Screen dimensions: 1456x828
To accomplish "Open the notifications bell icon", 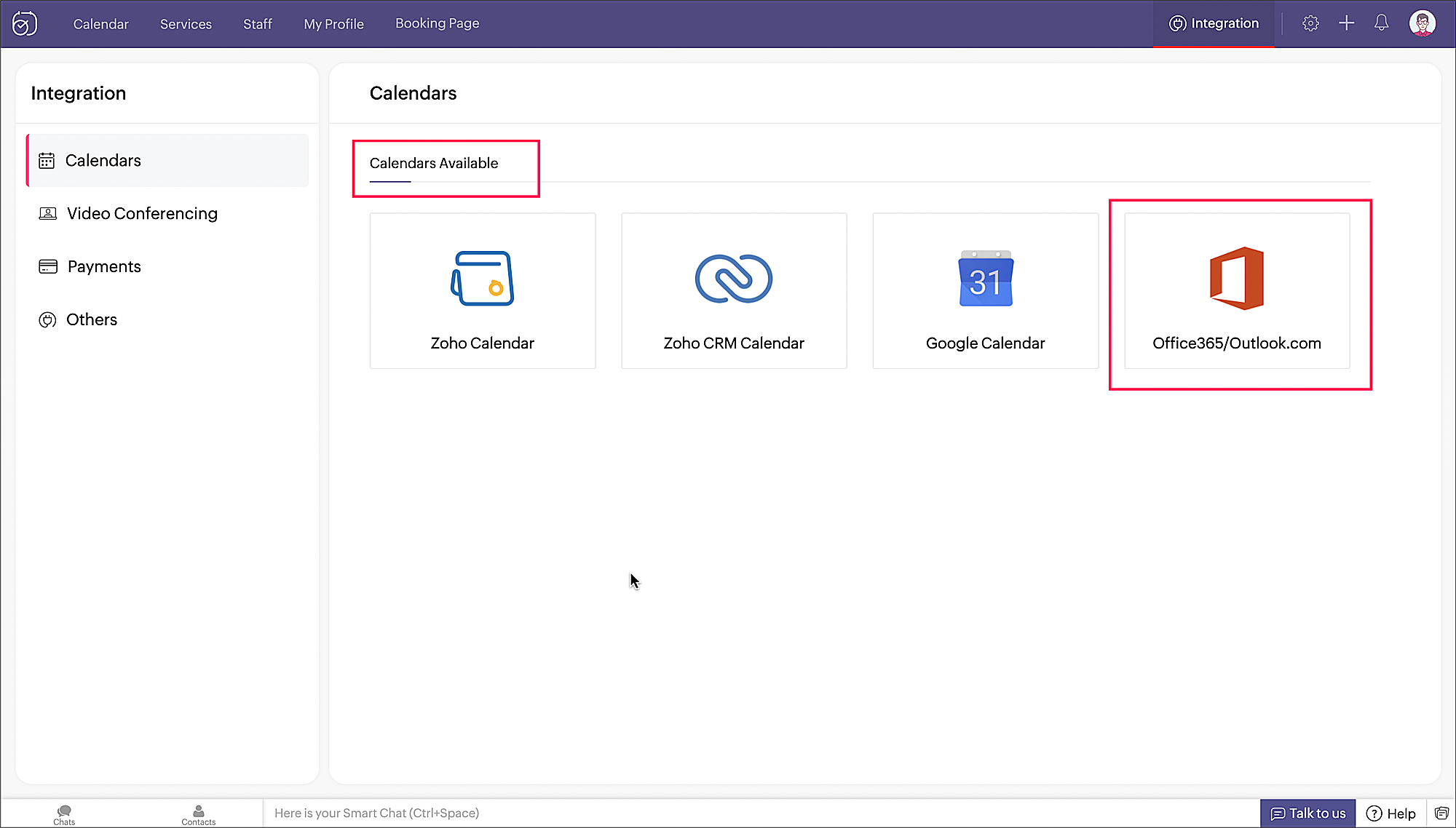I will [1381, 23].
